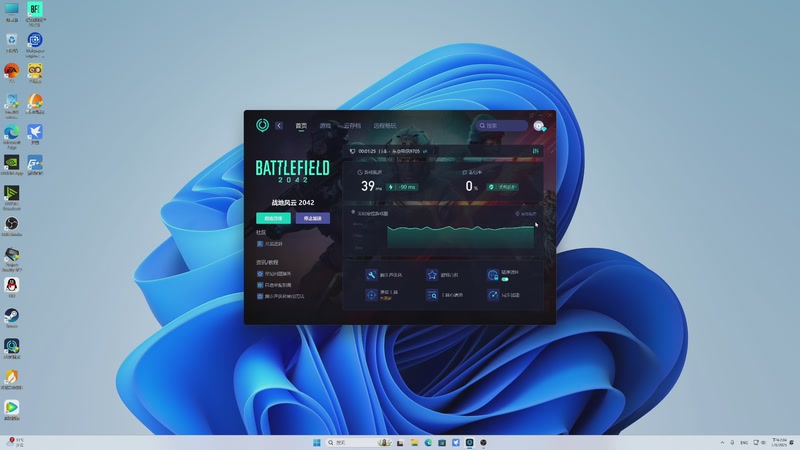This screenshot has height=450, width=800.
Task: Open the OBS Studio desktop shortcut
Action: pyautogui.click(x=11, y=227)
